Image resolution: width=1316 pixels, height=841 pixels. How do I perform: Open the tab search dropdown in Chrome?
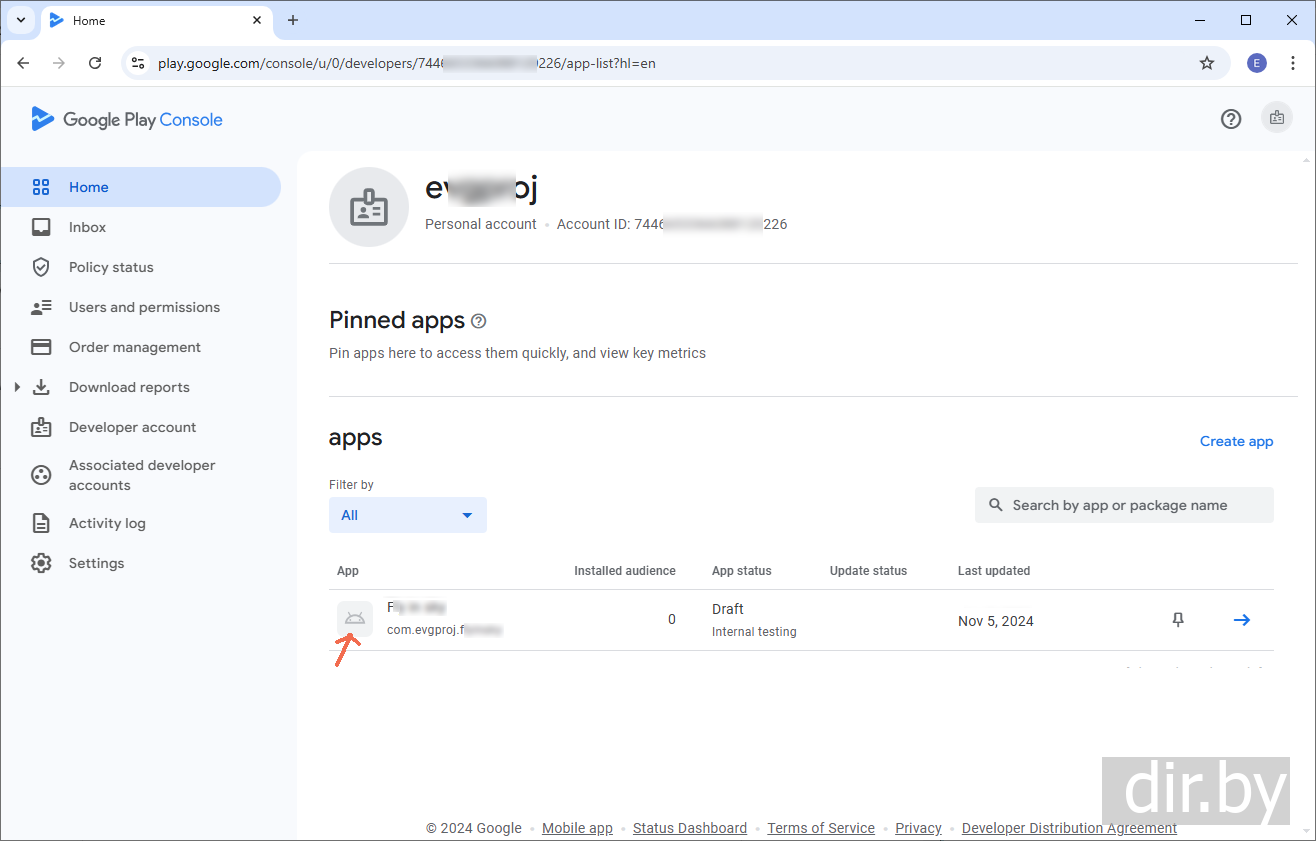(20, 20)
